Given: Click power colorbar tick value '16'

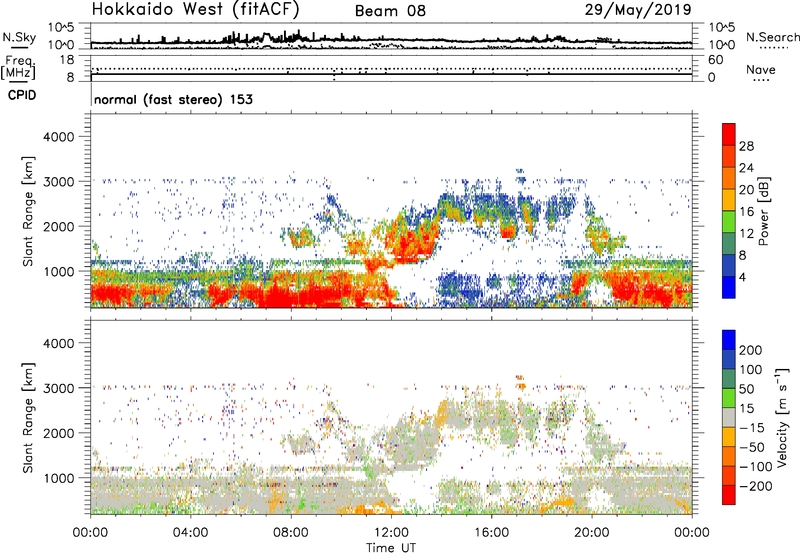Looking at the screenshot, I should (x=746, y=212).
